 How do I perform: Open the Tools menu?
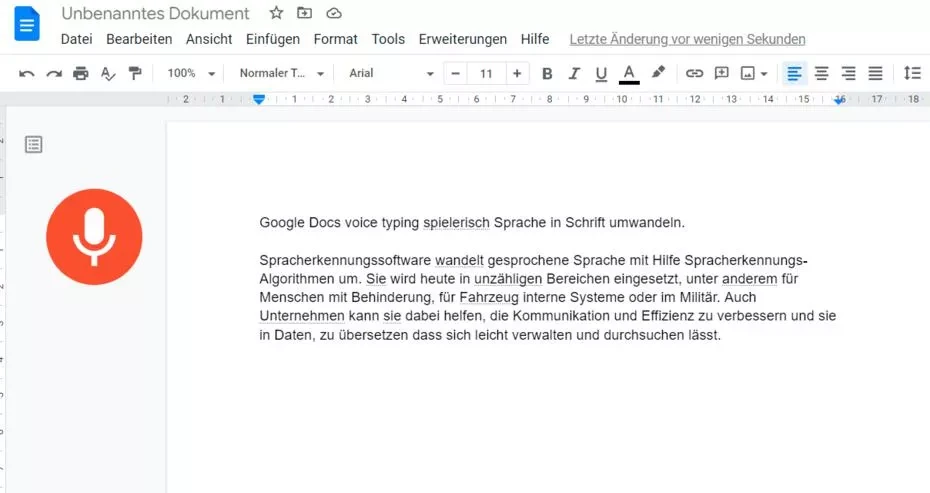coord(388,39)
